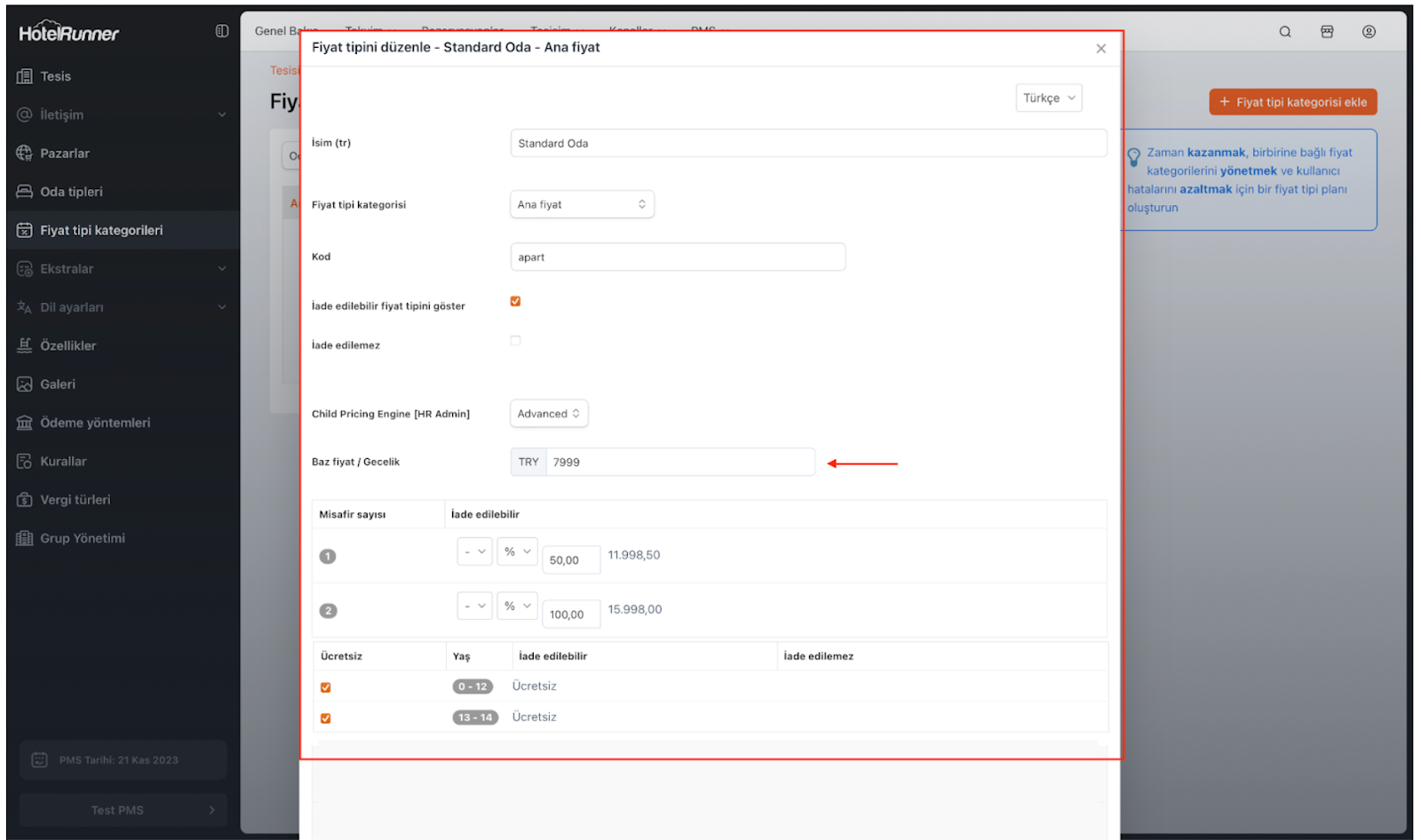Click the Pazarlar globe icon
Viewport: 1421px width, 840px height.
click(x=25, y=154)
